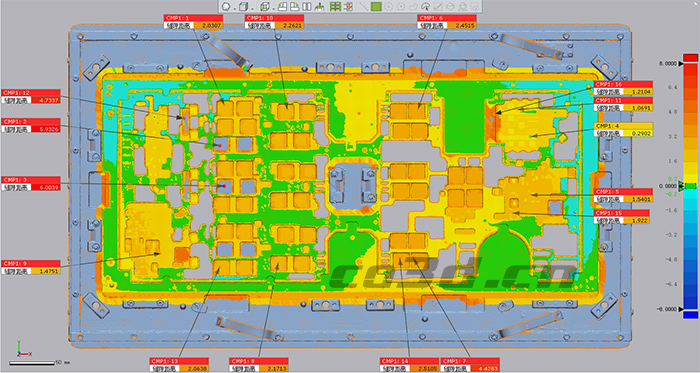Open the dropdown next to the sphere display icon
700x373 pixels.
[x=235, y=8]
